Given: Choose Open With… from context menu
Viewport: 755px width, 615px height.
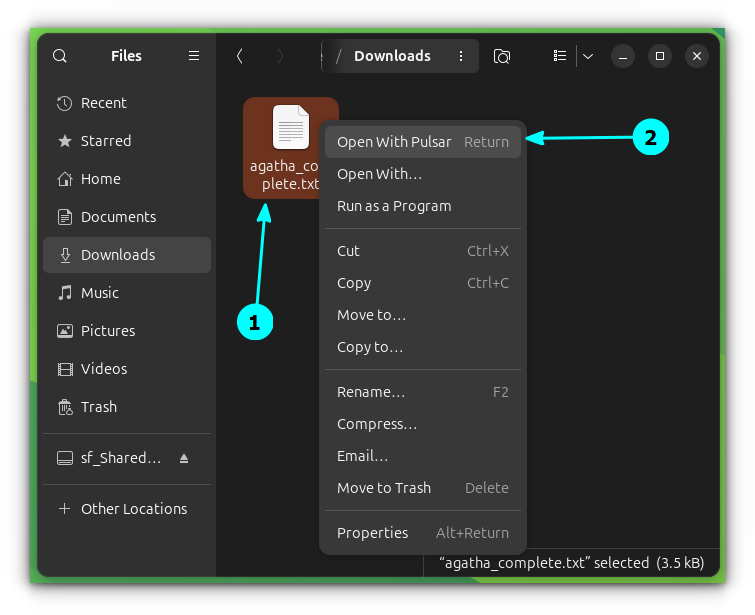Looking at the screenshot, I should 380,174.
